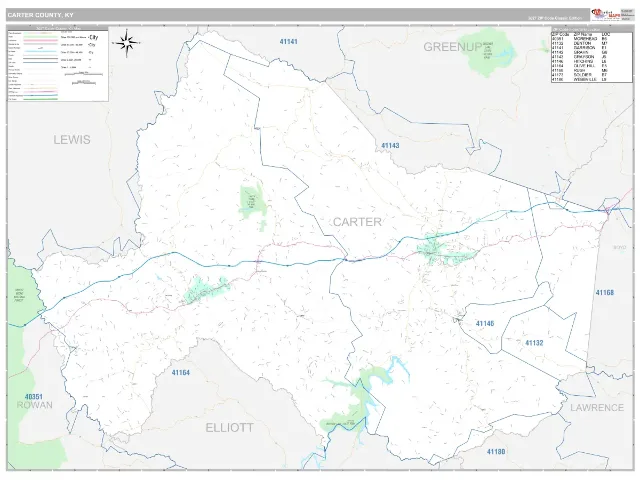Viewport: 640px width, 480px height.
Task: Click ZIP label 41164 on the map
Action: [x=180, y=373]
